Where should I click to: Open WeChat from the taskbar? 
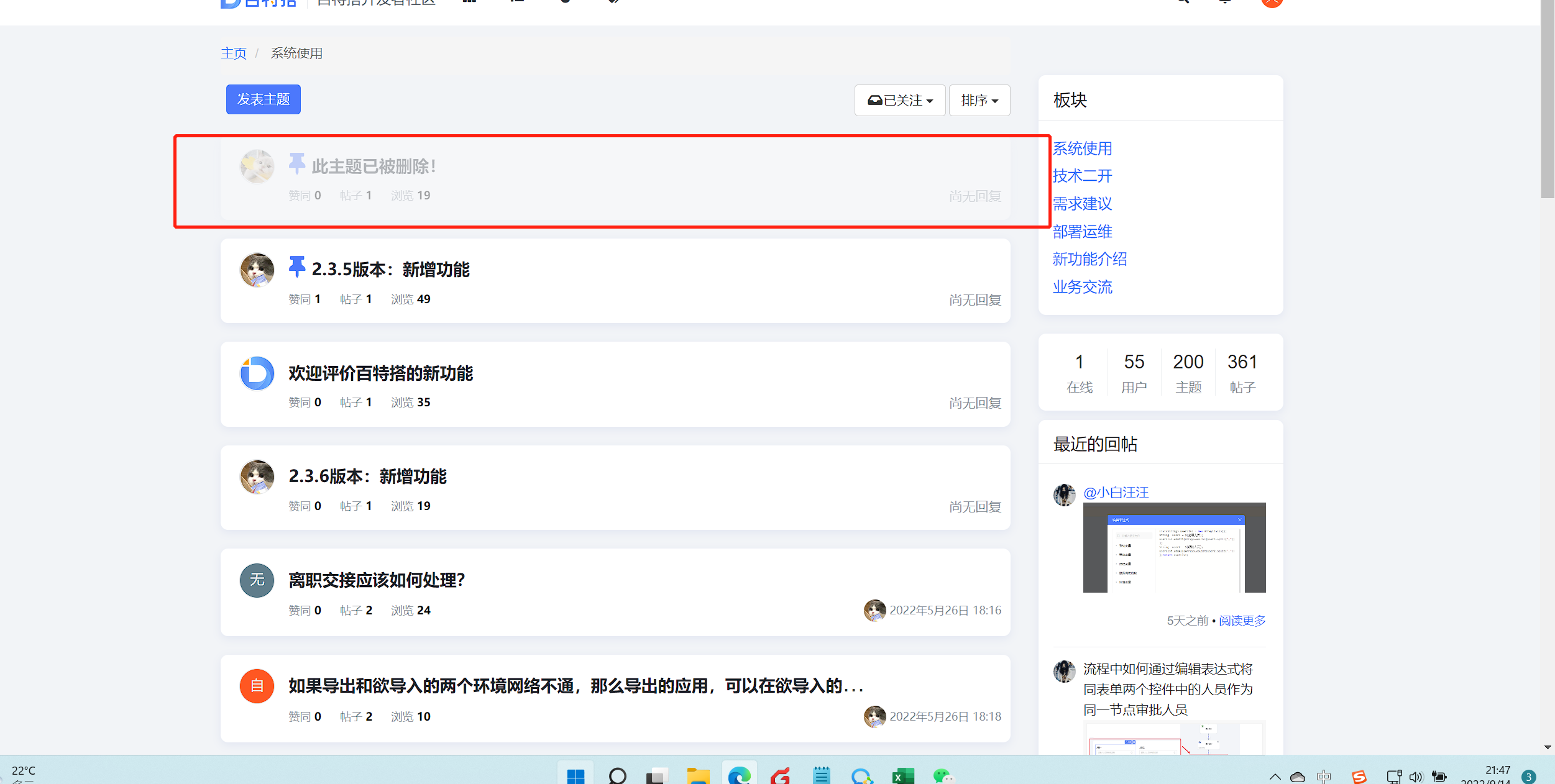943,777
